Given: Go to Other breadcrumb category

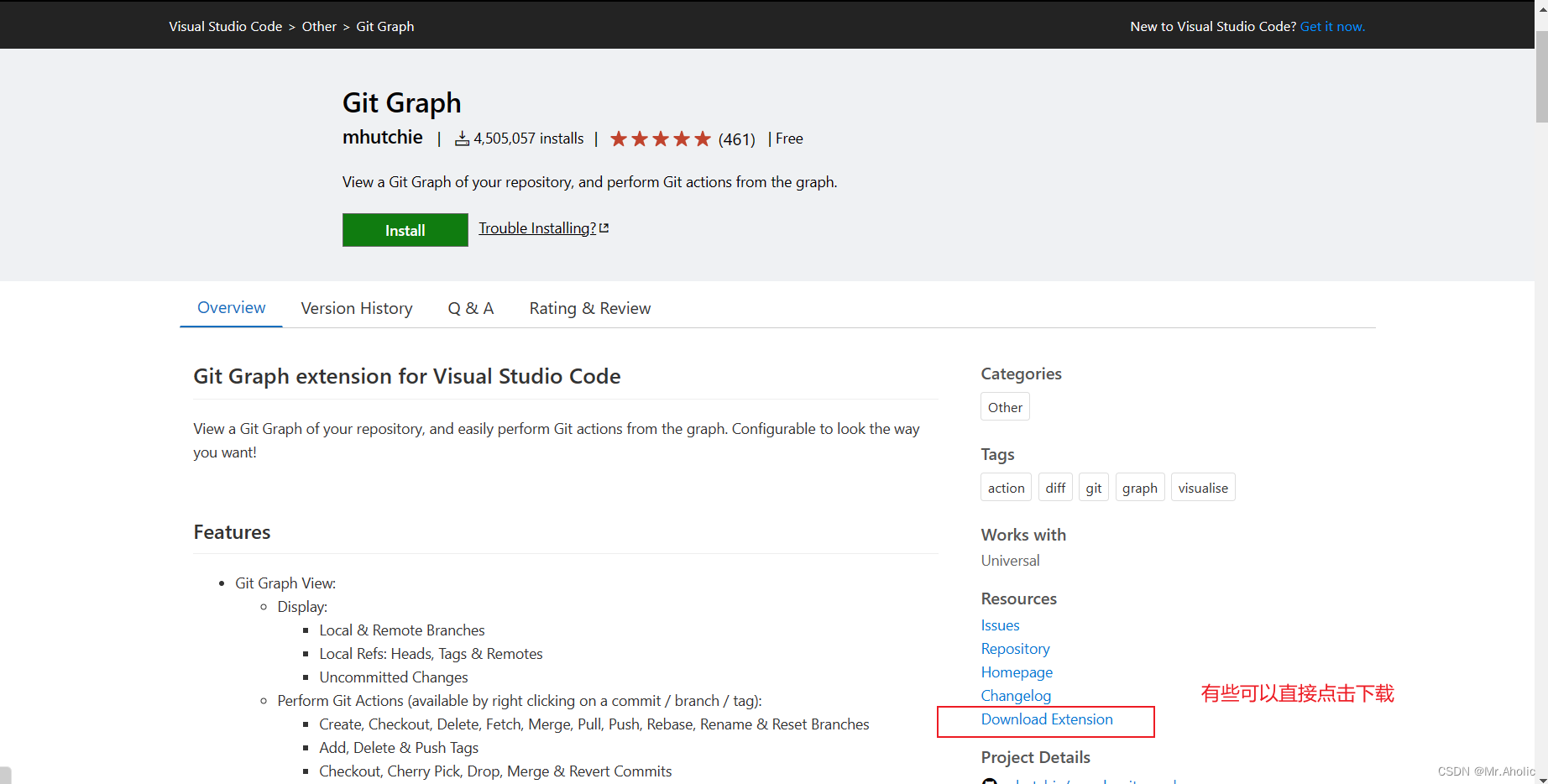Looking at the screenshot, I should click(x=319, y=26).
